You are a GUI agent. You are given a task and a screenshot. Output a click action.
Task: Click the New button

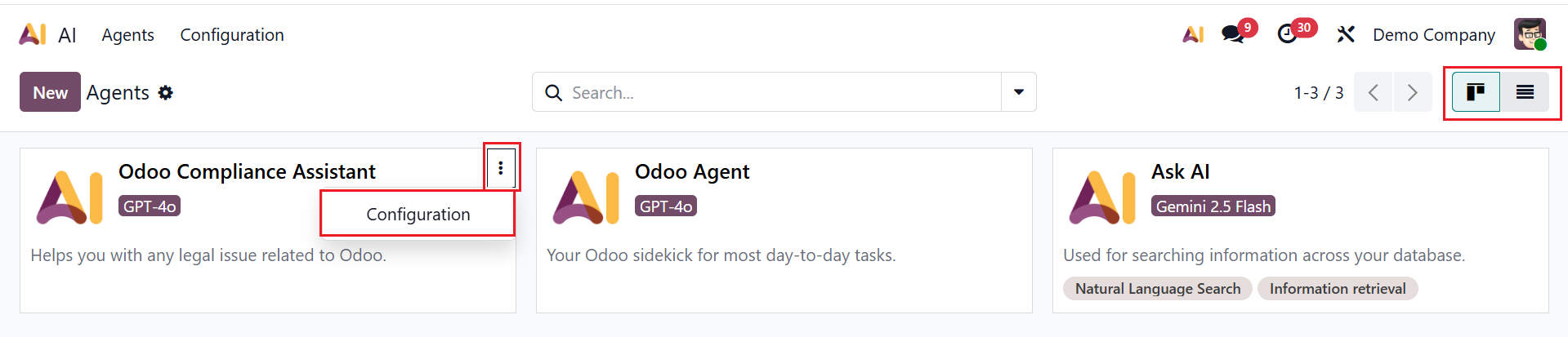[50, 92]
